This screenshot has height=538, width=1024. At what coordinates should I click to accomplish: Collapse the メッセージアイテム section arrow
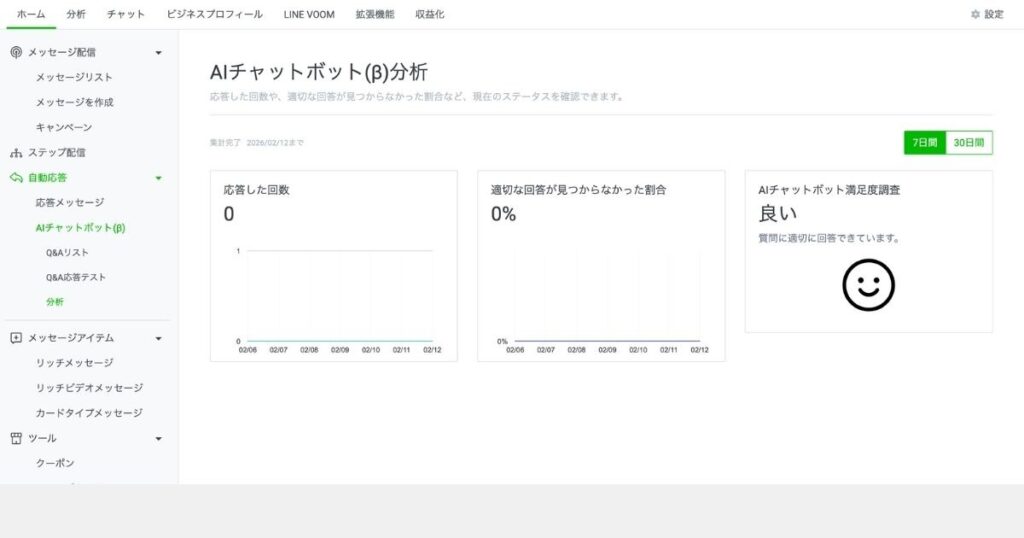tap(158, 338)
